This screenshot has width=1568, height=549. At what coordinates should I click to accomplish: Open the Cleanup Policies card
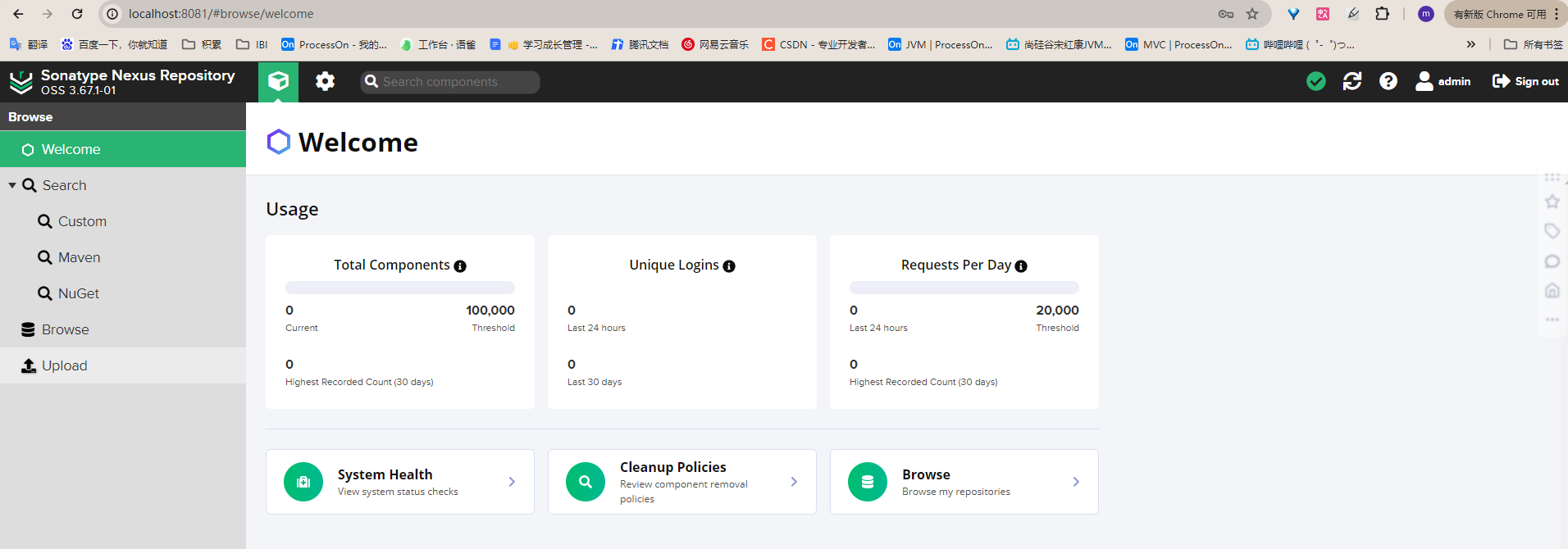(x=682, y=482)
